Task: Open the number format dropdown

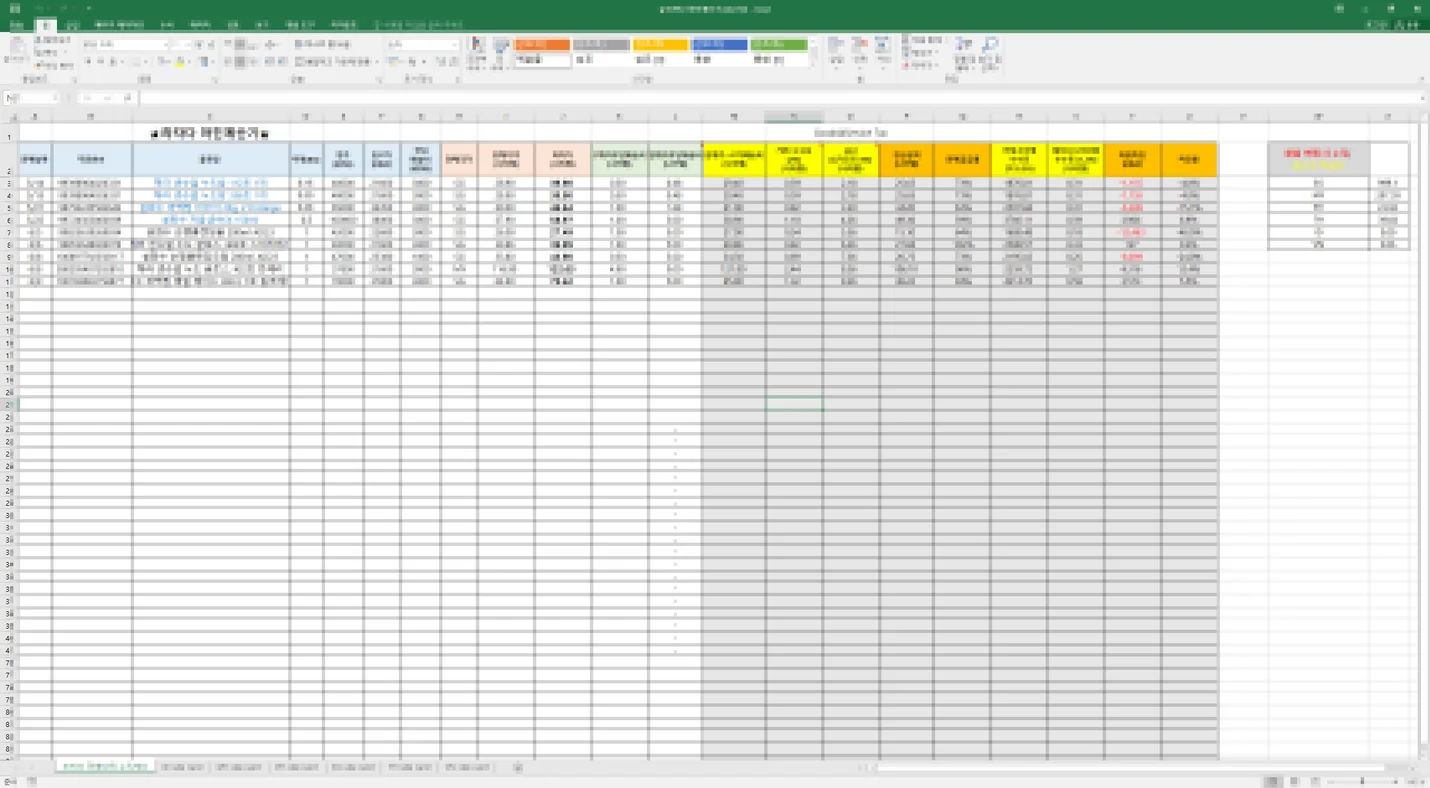Action: [454, 45]
